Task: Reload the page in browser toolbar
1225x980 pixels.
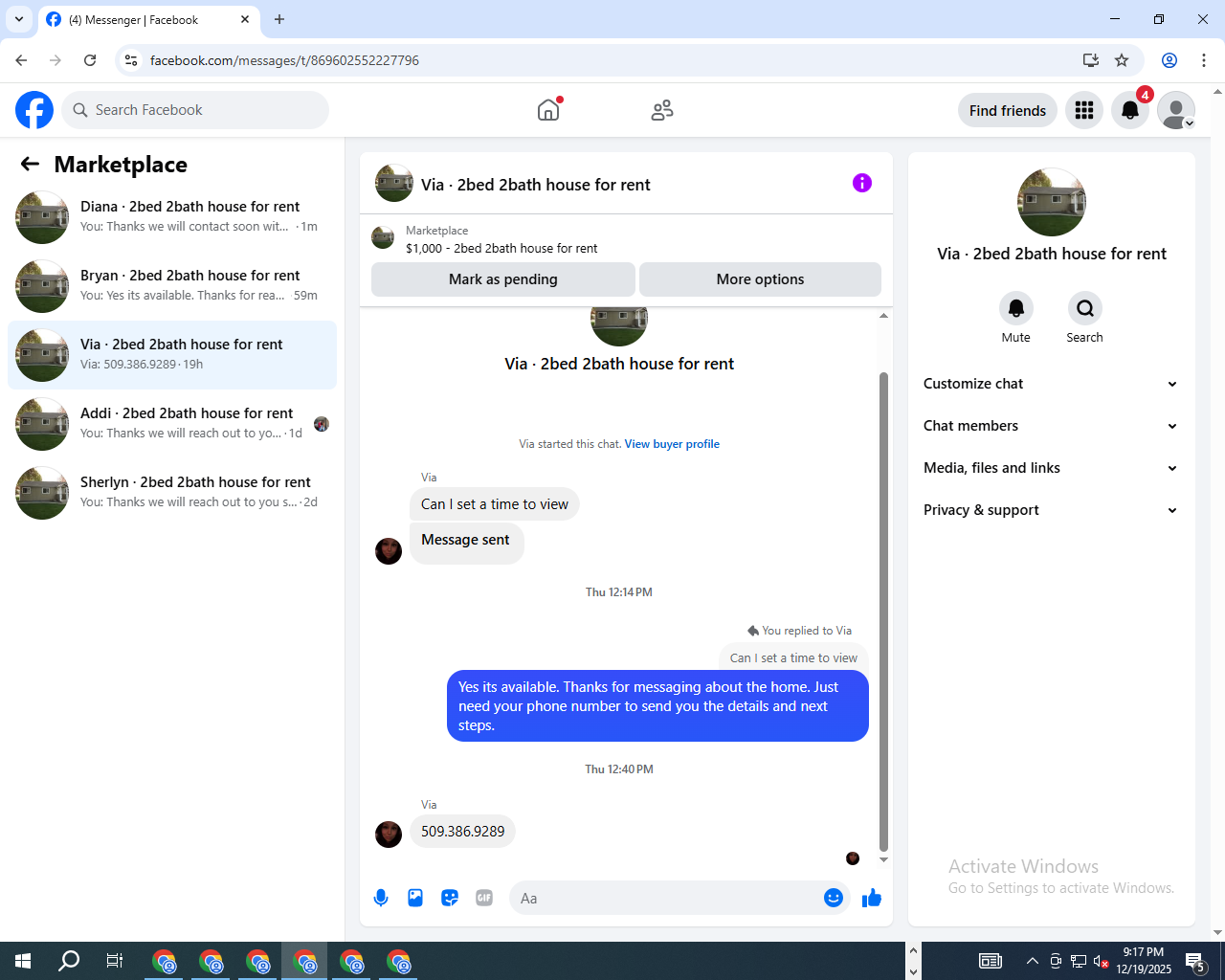Action: point(90,60)
